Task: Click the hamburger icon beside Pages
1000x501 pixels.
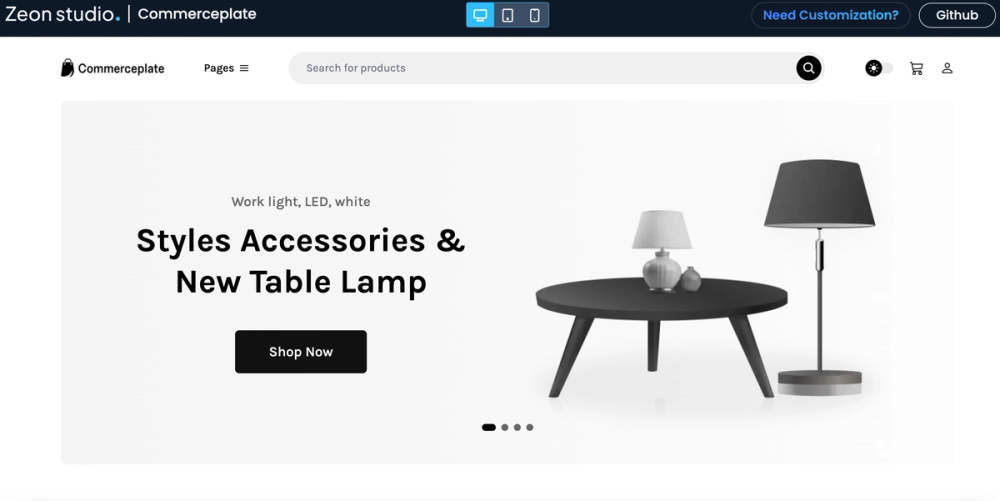Action: tap(244, 68)
